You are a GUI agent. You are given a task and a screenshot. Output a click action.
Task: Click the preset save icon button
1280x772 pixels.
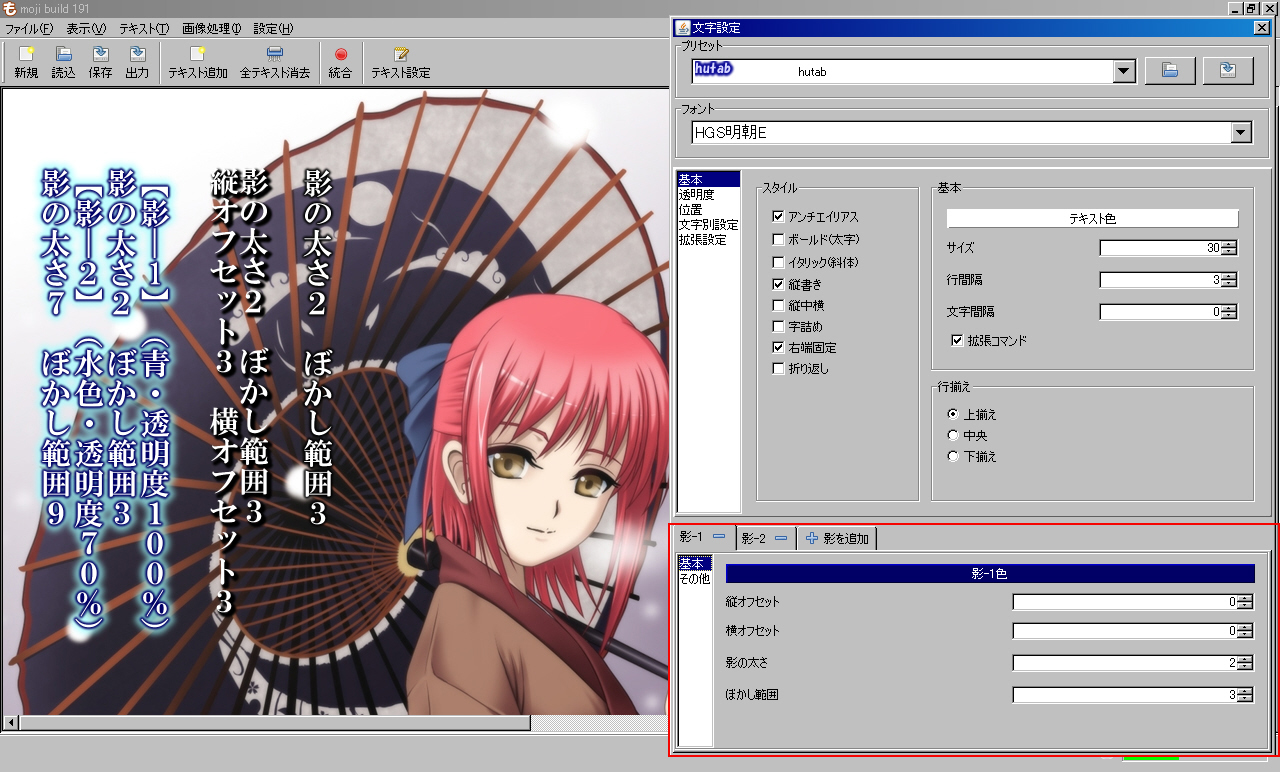[1228, 70]
